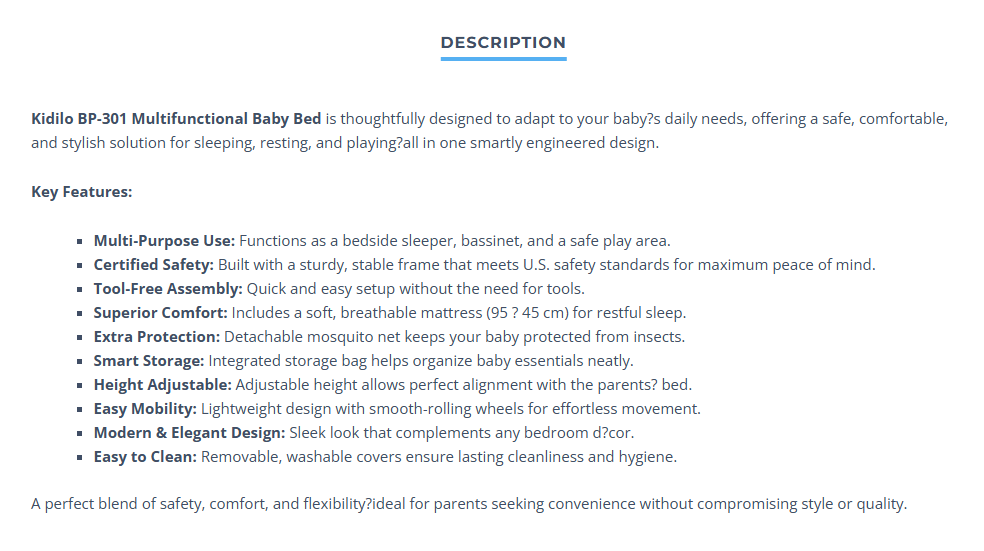Screen dimensions: 984x551
Task: Click the Smart Storage feature label
Action: click(x=149, y=361)
